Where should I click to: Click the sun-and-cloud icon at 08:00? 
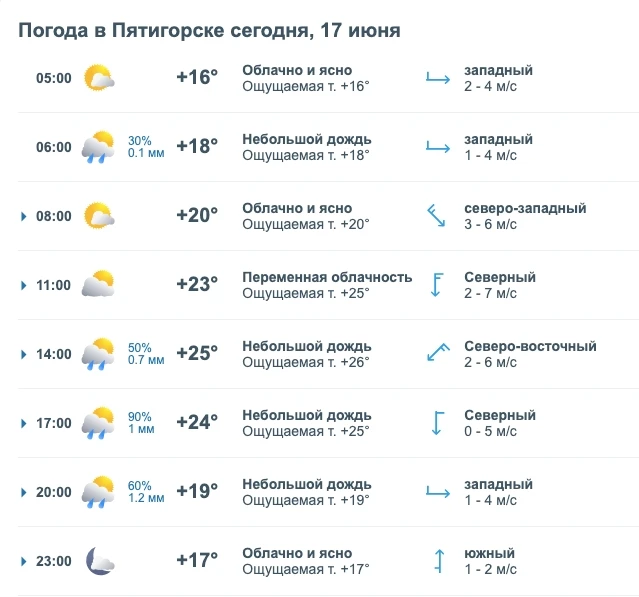pyautogui.click(x=99, y=216)
